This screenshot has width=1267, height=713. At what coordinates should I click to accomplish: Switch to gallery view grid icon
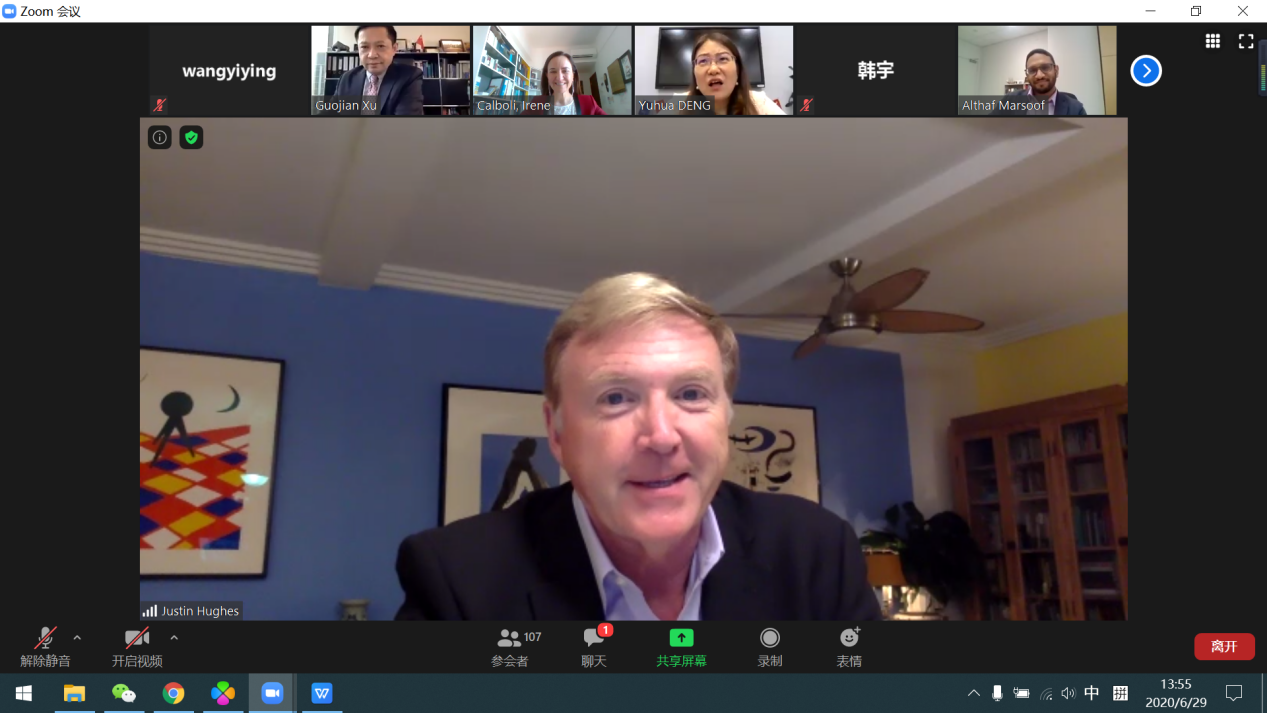(1212, 41)
